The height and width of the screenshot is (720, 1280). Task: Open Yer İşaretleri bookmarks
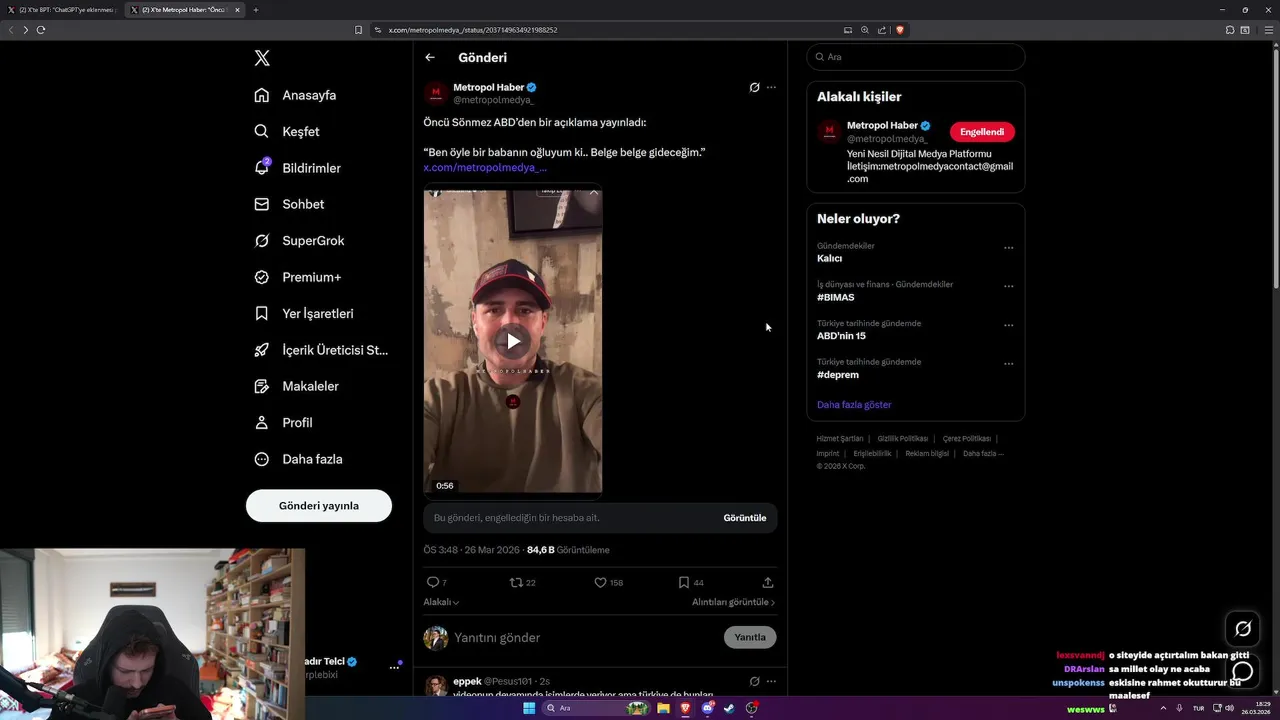point(304,313)
